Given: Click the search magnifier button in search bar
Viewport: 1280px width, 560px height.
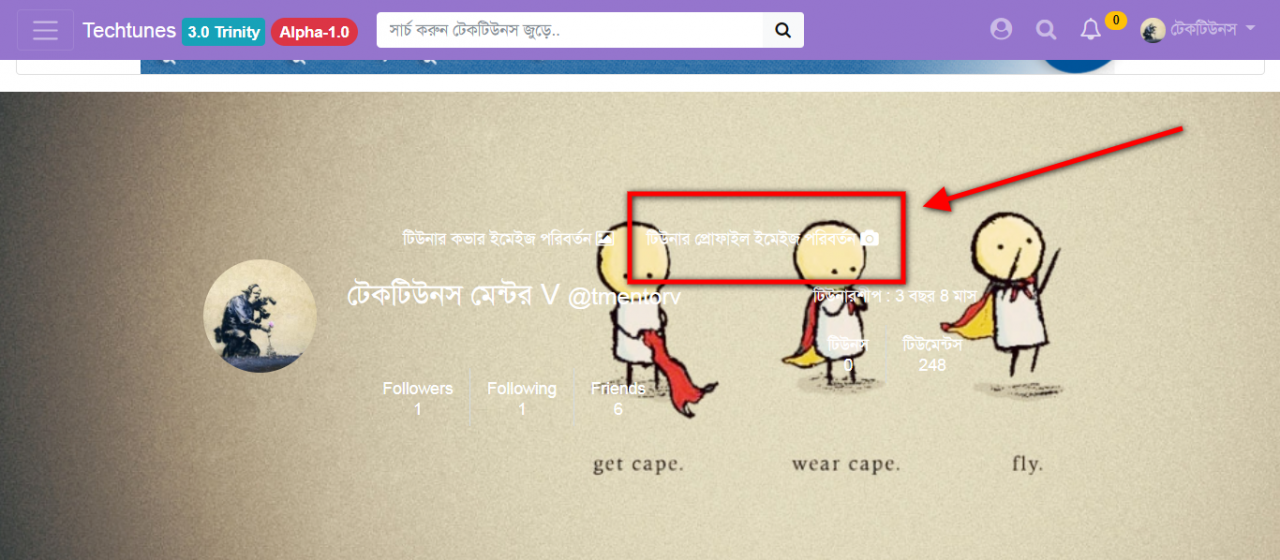Looking at the screenshot, I should pyautogui.click(x=783, y=30).
